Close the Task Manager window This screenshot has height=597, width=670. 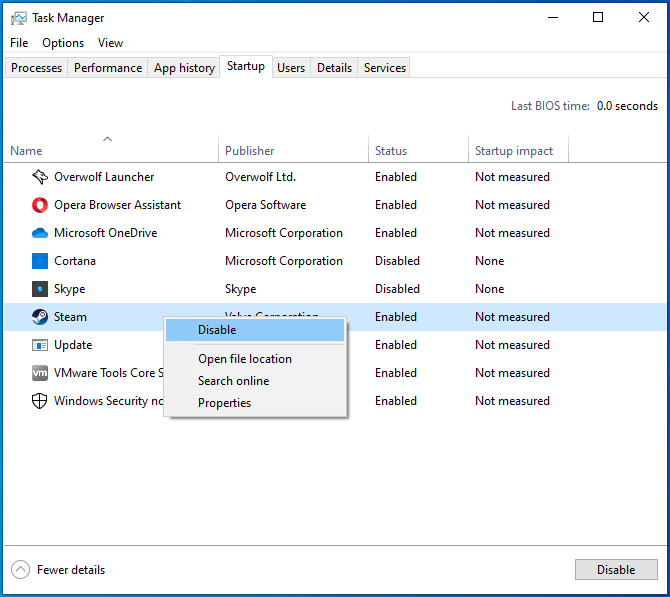coord(644,18)
